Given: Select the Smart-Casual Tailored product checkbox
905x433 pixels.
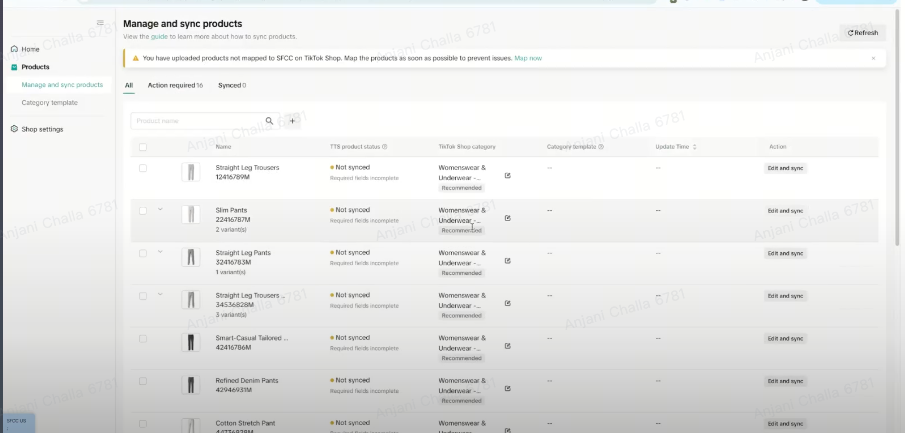Looking at the screenshot, I should point(143,338).
